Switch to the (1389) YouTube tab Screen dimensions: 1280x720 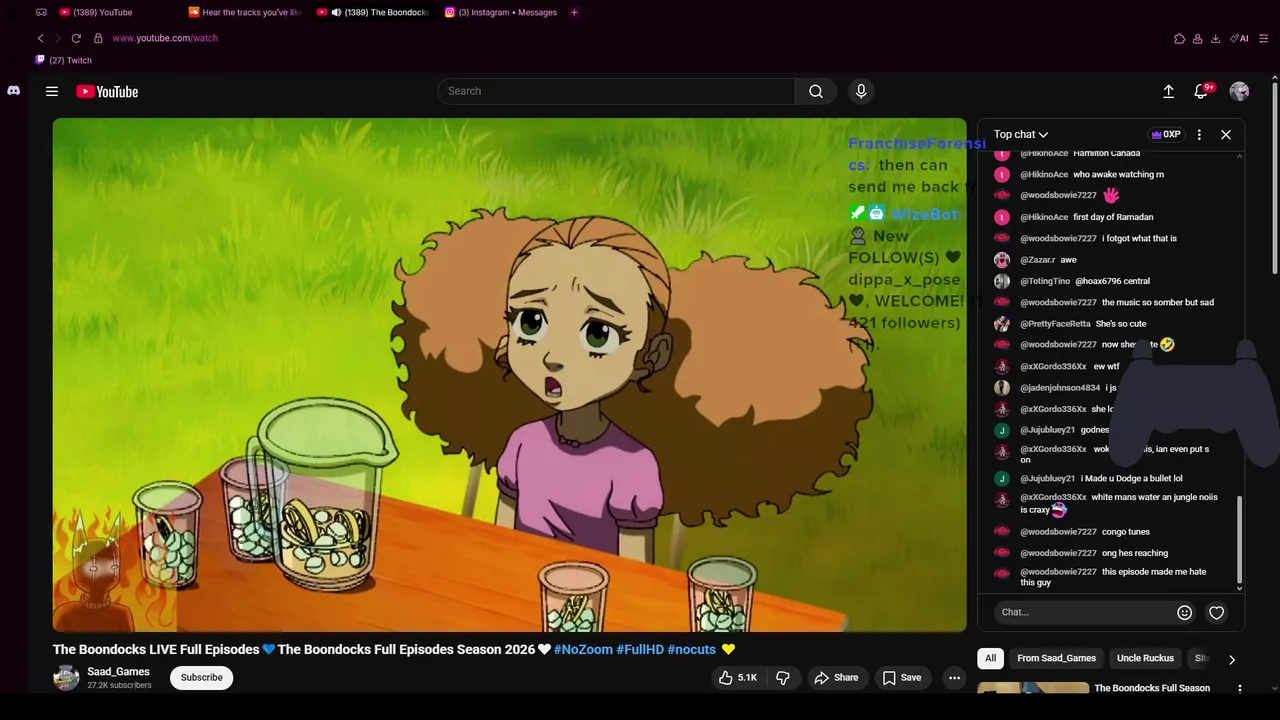tap(96, 12)
